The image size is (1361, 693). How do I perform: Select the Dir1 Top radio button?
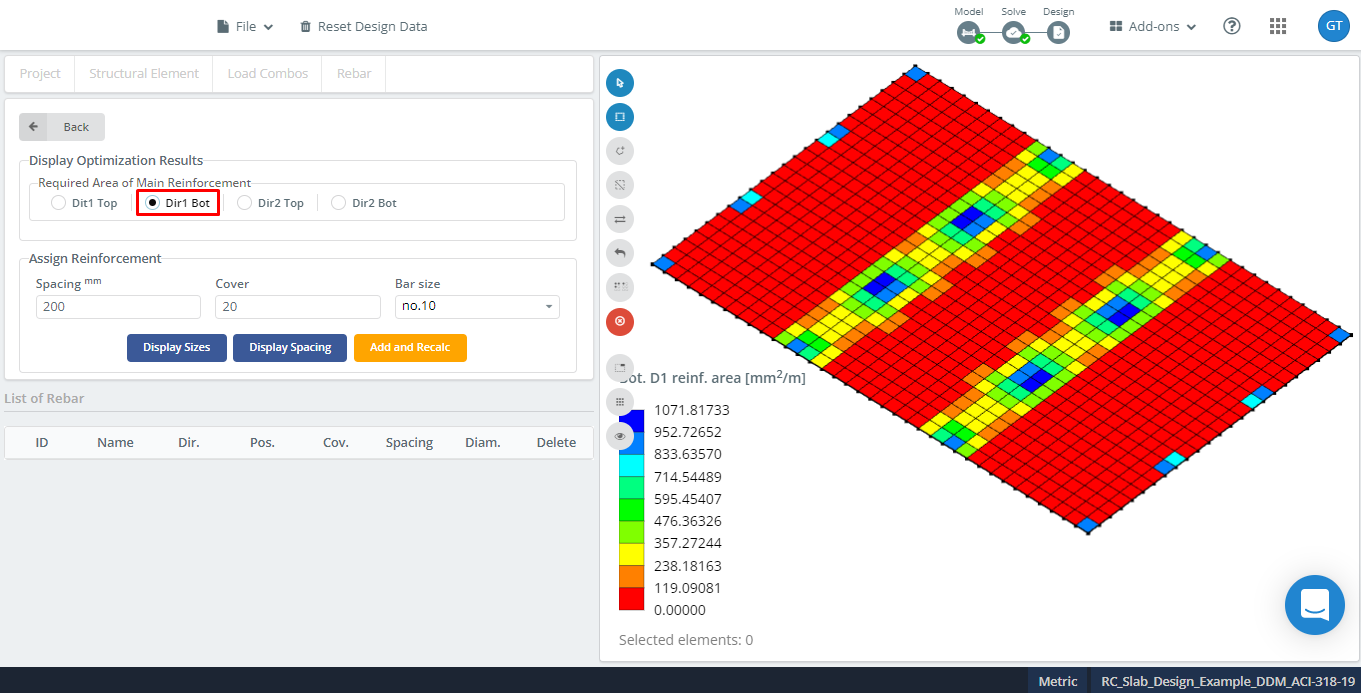pyautogui.click(x=58, y=202)
